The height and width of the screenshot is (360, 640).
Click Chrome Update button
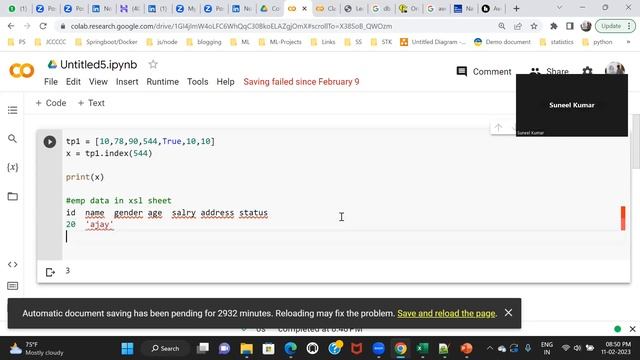pyautogui.click(x=615, y=26)
